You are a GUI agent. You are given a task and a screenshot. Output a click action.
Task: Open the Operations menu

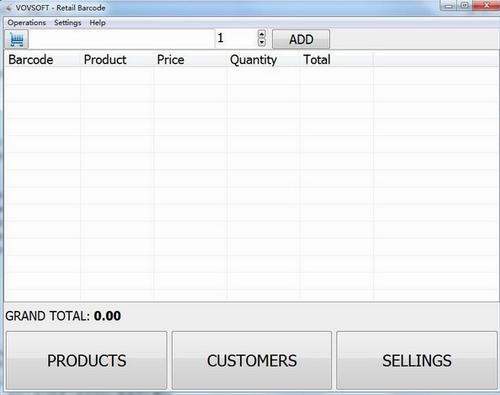pos(27,23)
